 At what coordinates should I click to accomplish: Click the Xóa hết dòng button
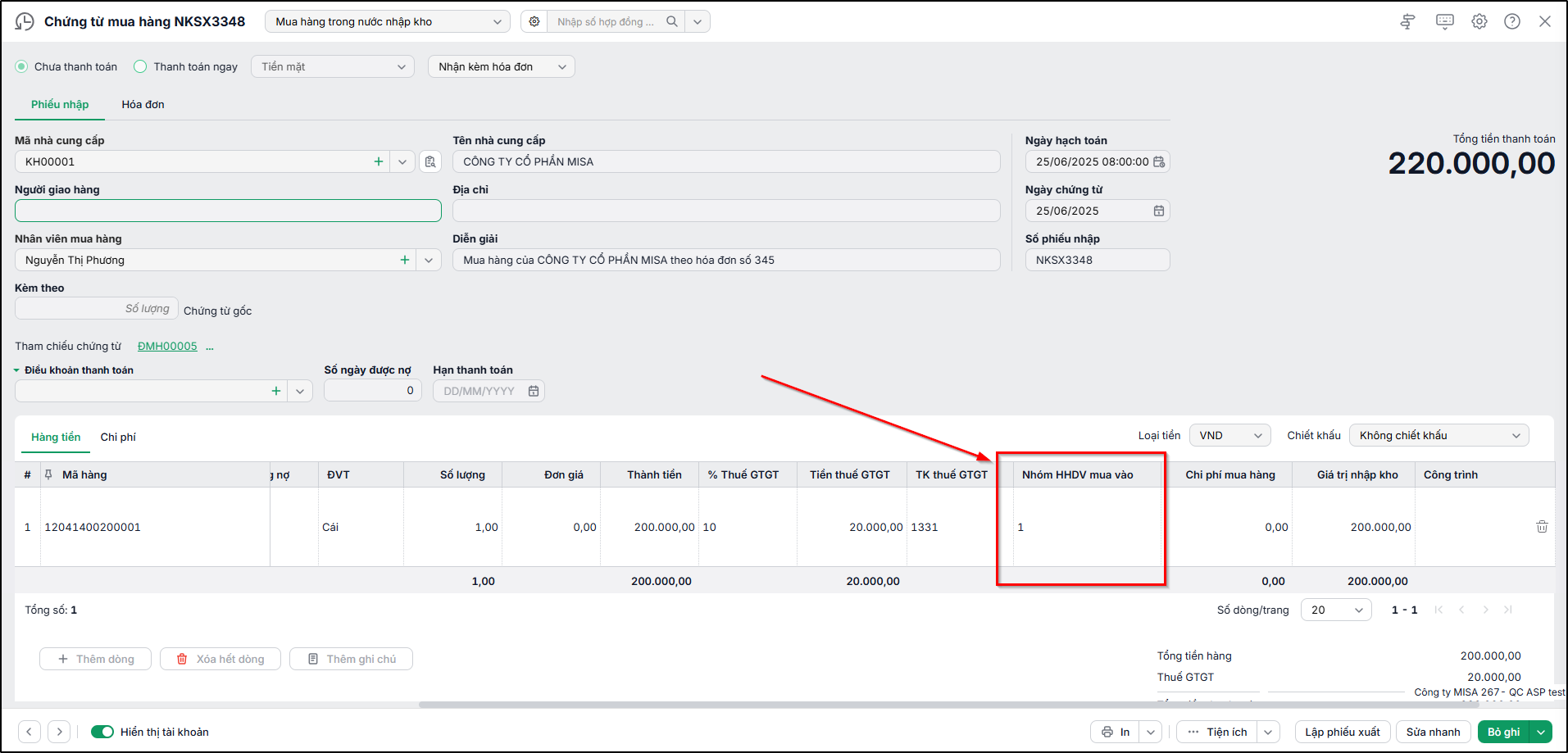tap(220, 659)
